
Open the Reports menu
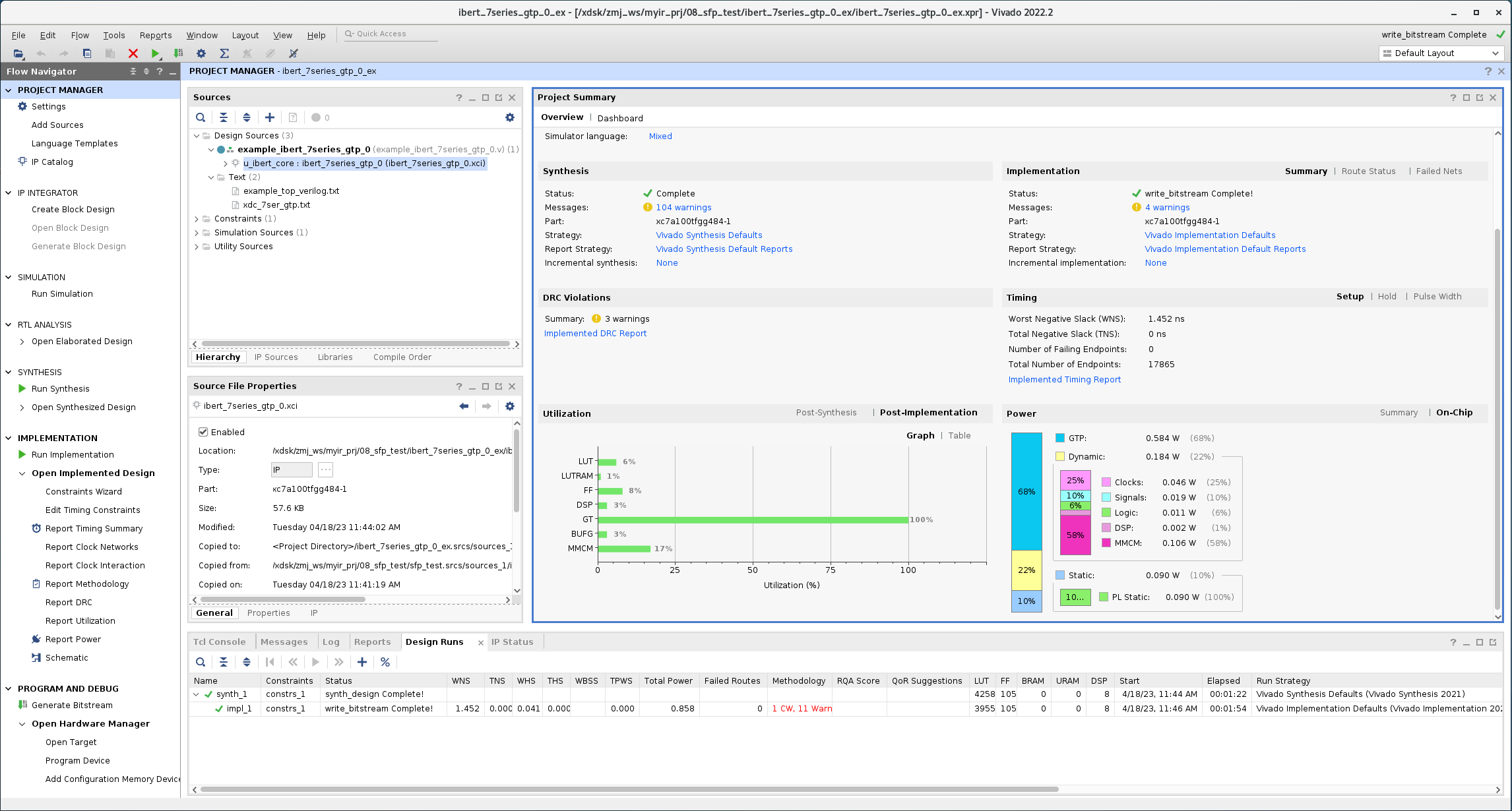tap(156, 36)
